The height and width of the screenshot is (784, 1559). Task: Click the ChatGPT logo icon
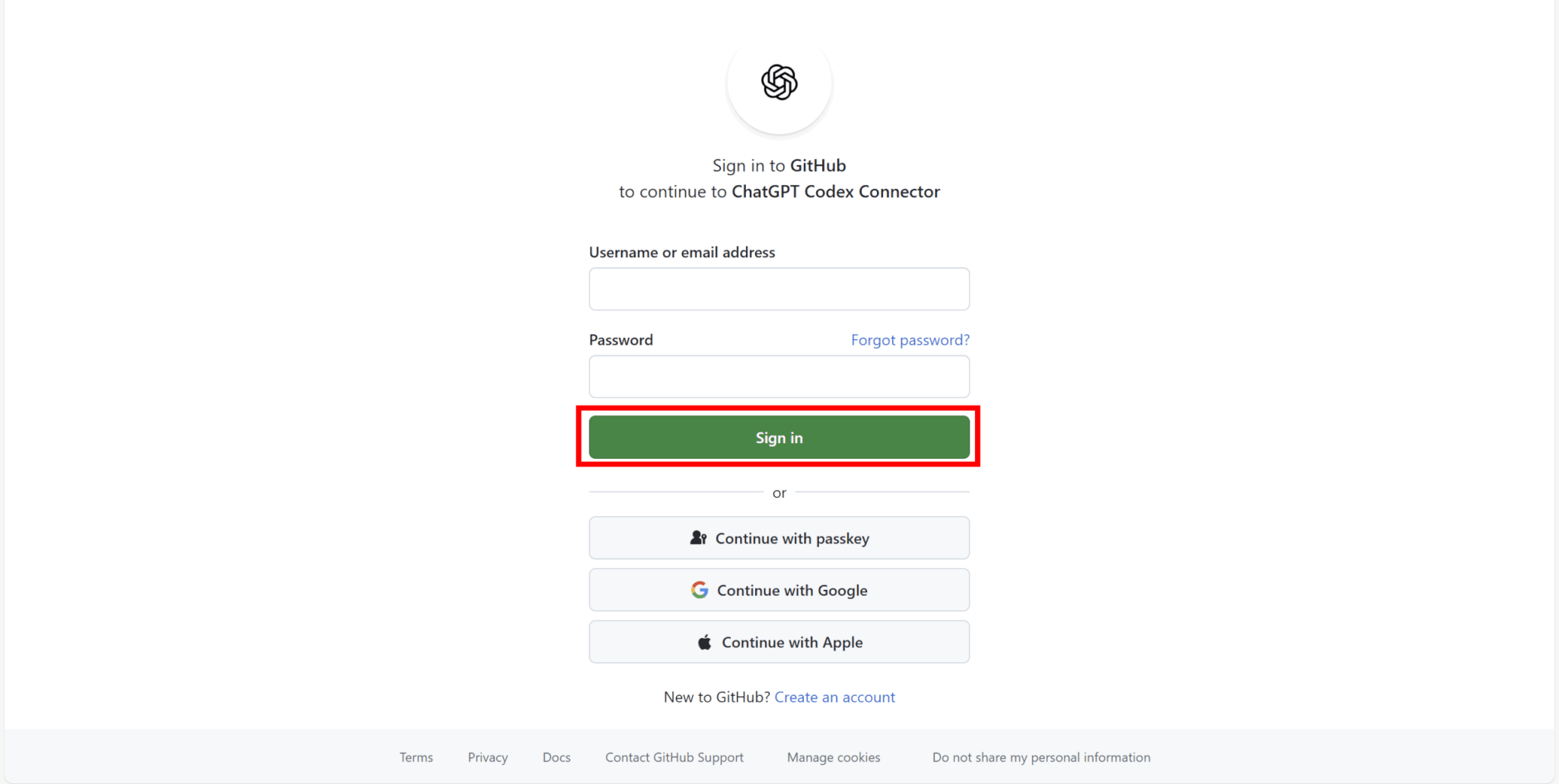click(779, 82)
